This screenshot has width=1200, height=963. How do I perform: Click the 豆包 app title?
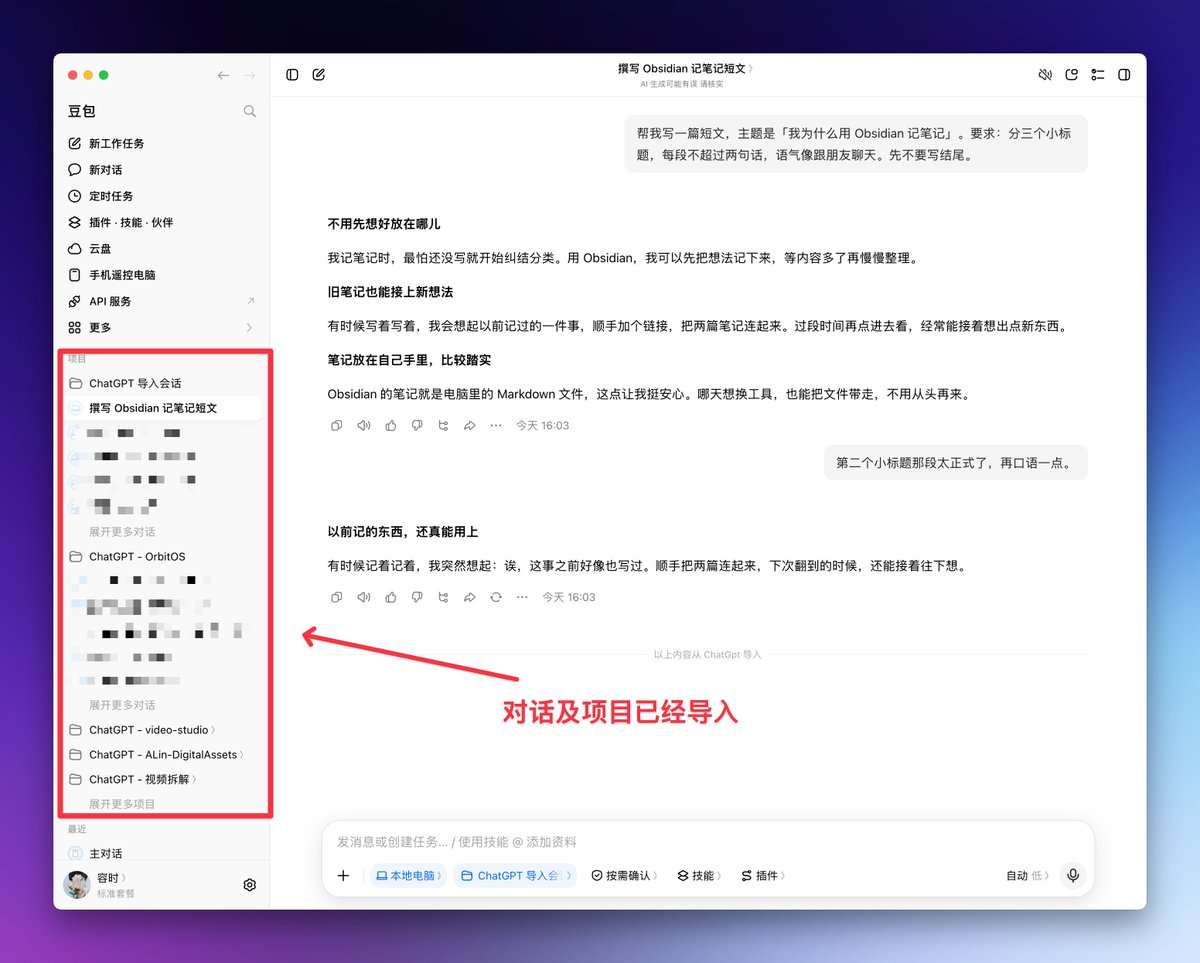(x=82, y=111)
